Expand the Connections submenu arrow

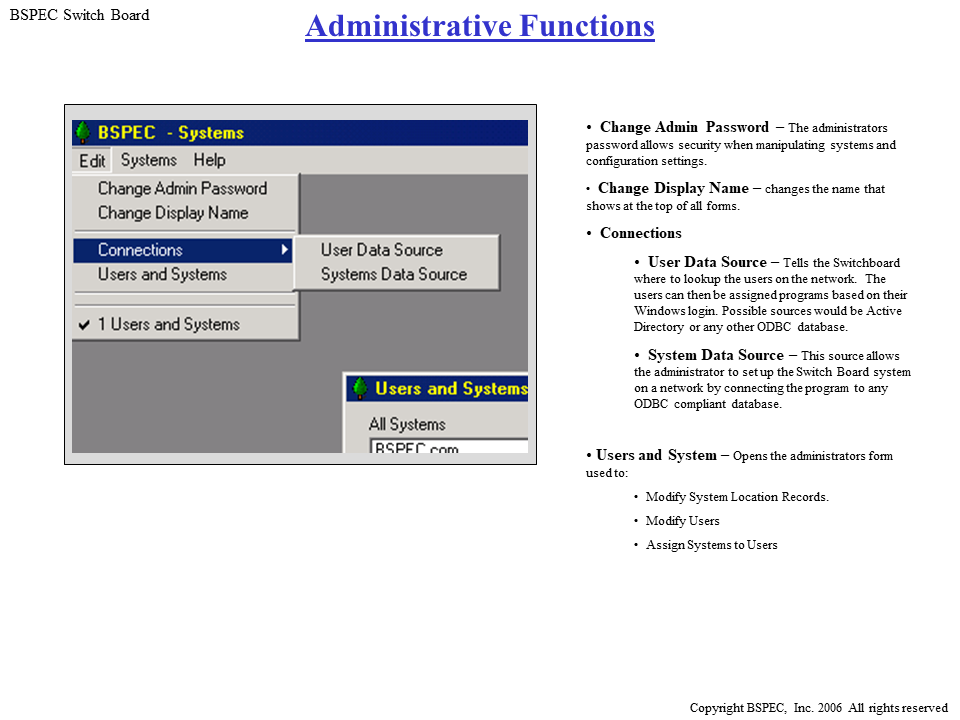coord(285,250)
